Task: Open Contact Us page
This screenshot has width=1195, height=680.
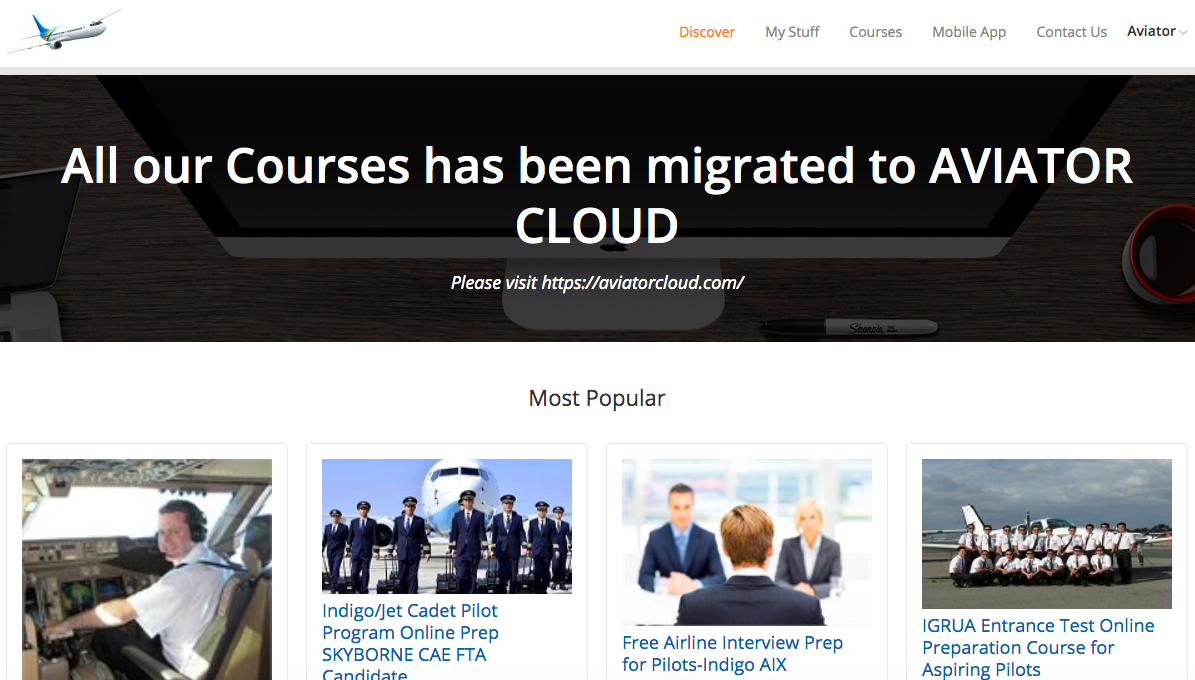Action: 1071,32
